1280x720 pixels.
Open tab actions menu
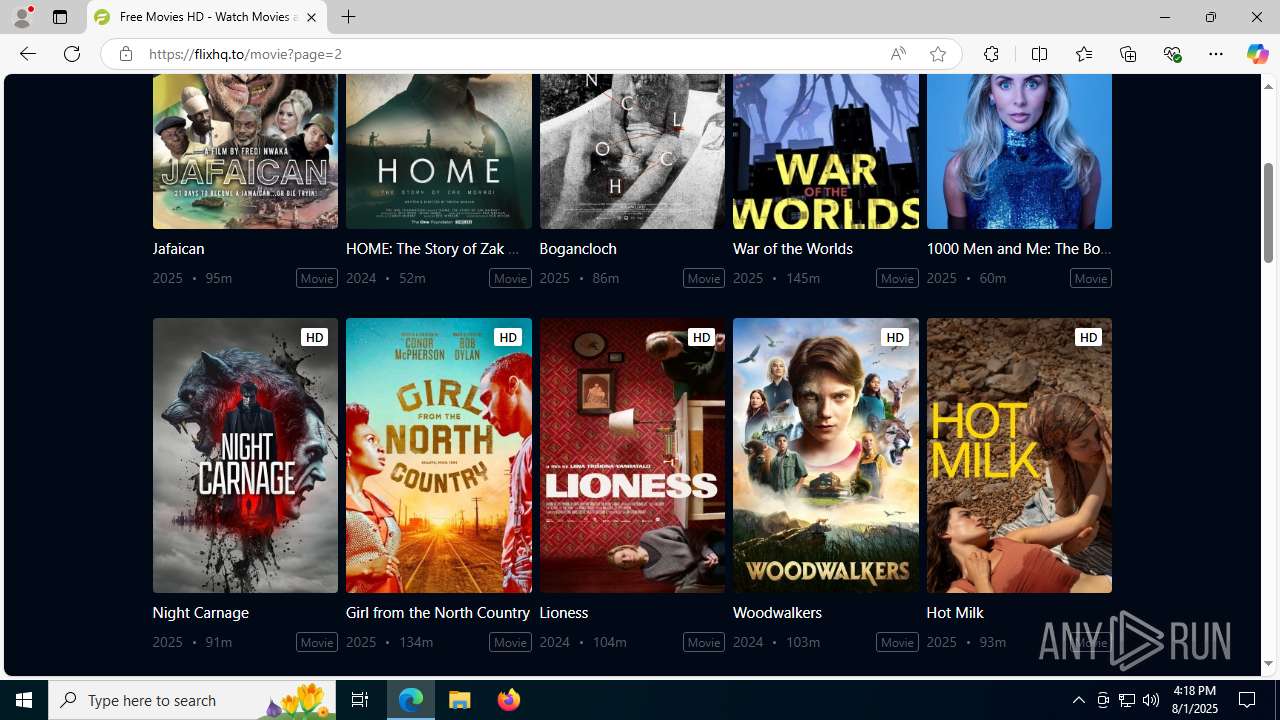coord(60,17)
